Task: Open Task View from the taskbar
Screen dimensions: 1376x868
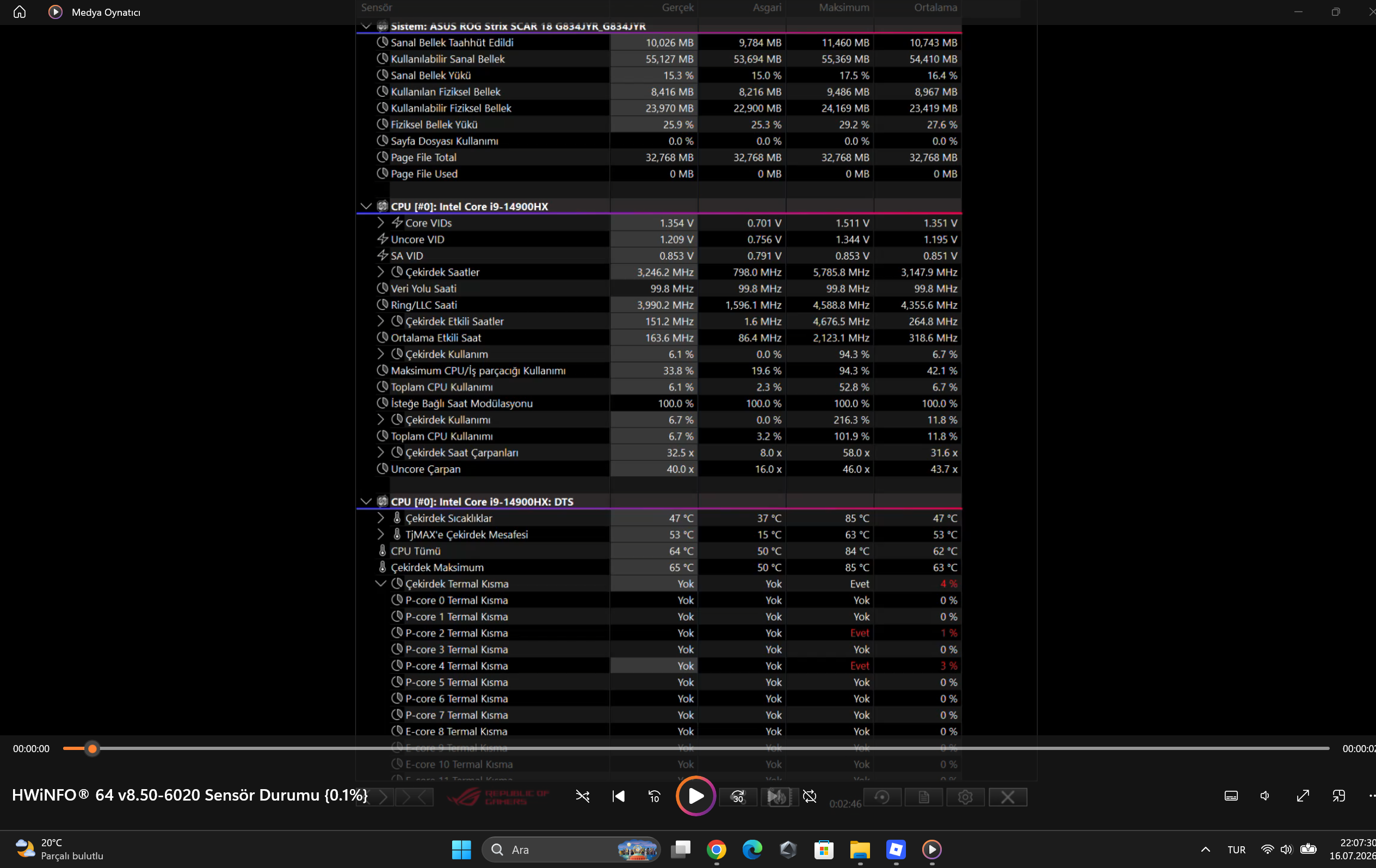Action: pos(681,849)
